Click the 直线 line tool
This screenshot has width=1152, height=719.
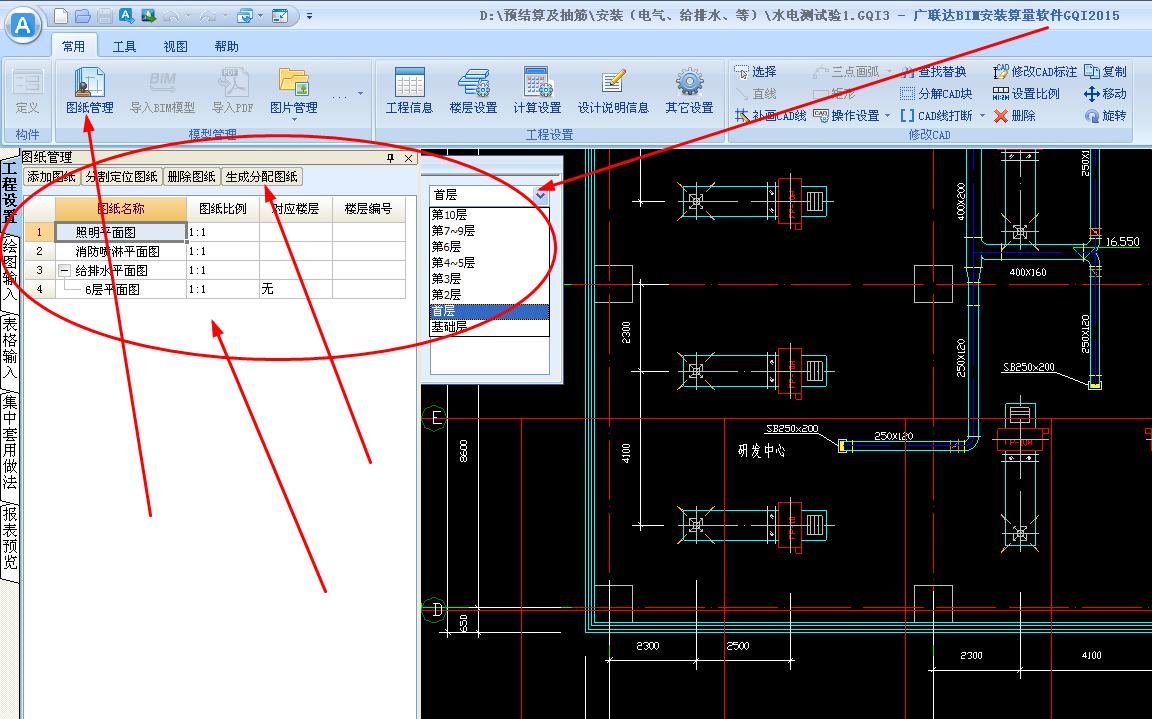point(755,93)
